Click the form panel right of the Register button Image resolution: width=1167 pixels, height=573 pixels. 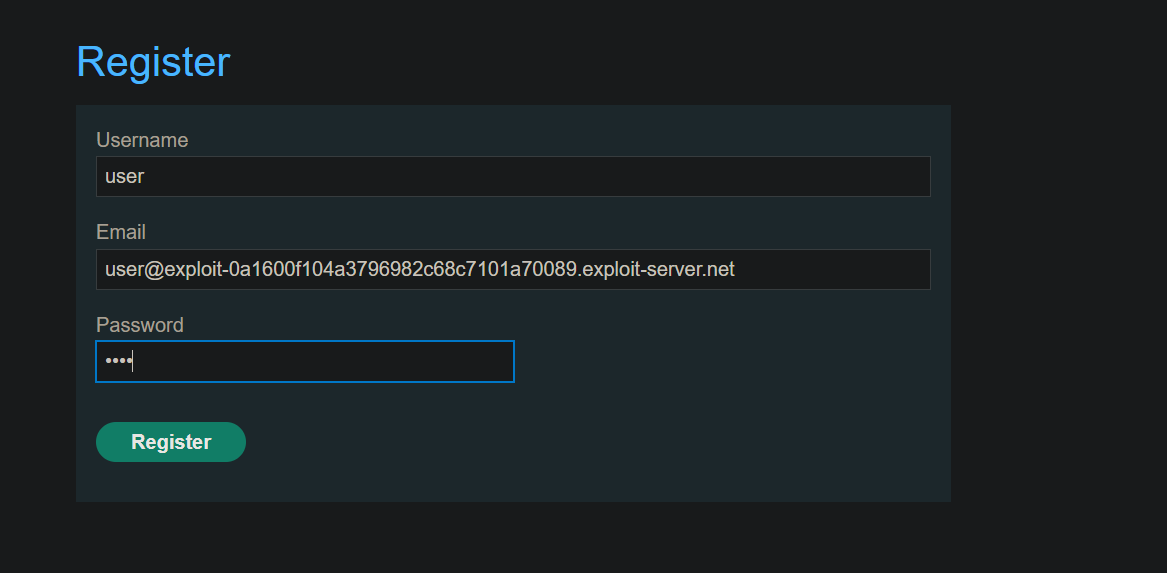600,442
